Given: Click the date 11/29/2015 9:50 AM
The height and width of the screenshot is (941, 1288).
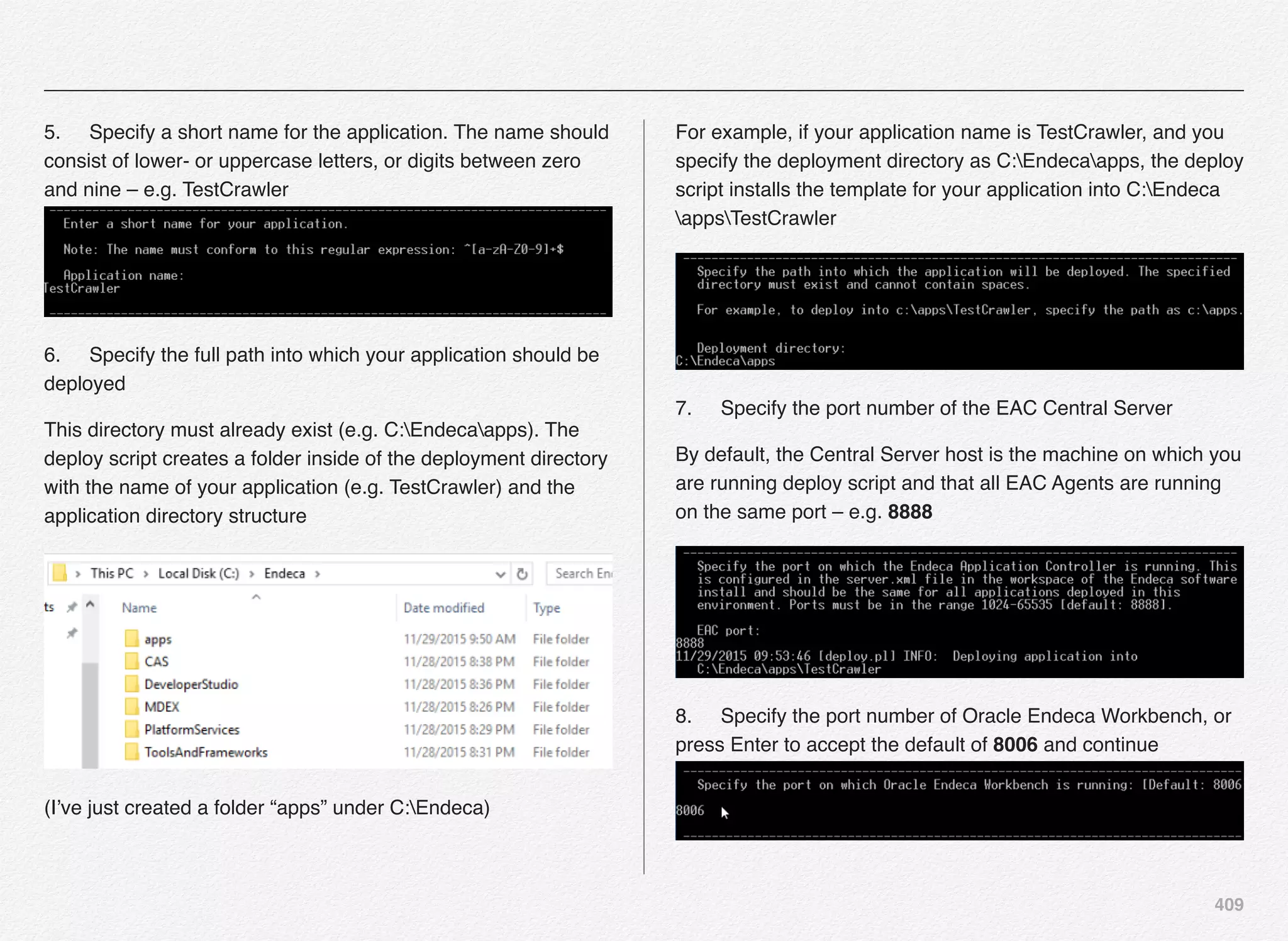Looking at the screenshot, I should coord(460,639).
